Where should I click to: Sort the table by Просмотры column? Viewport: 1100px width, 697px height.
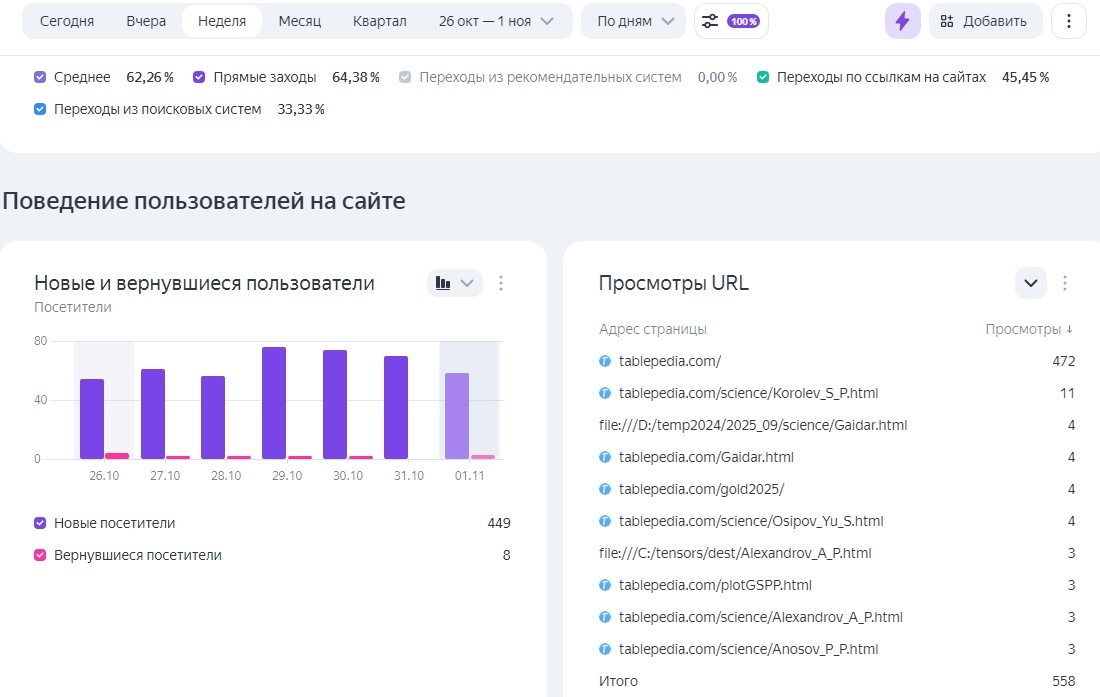[x=1029, y=329]
